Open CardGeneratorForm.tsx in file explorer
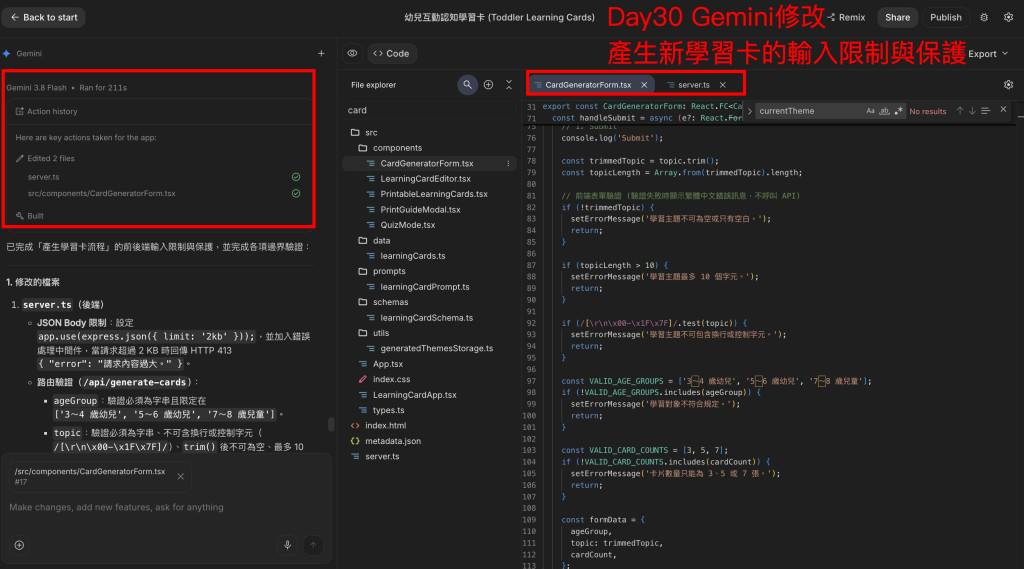1024x569 pixels. [x=426, y=163]
